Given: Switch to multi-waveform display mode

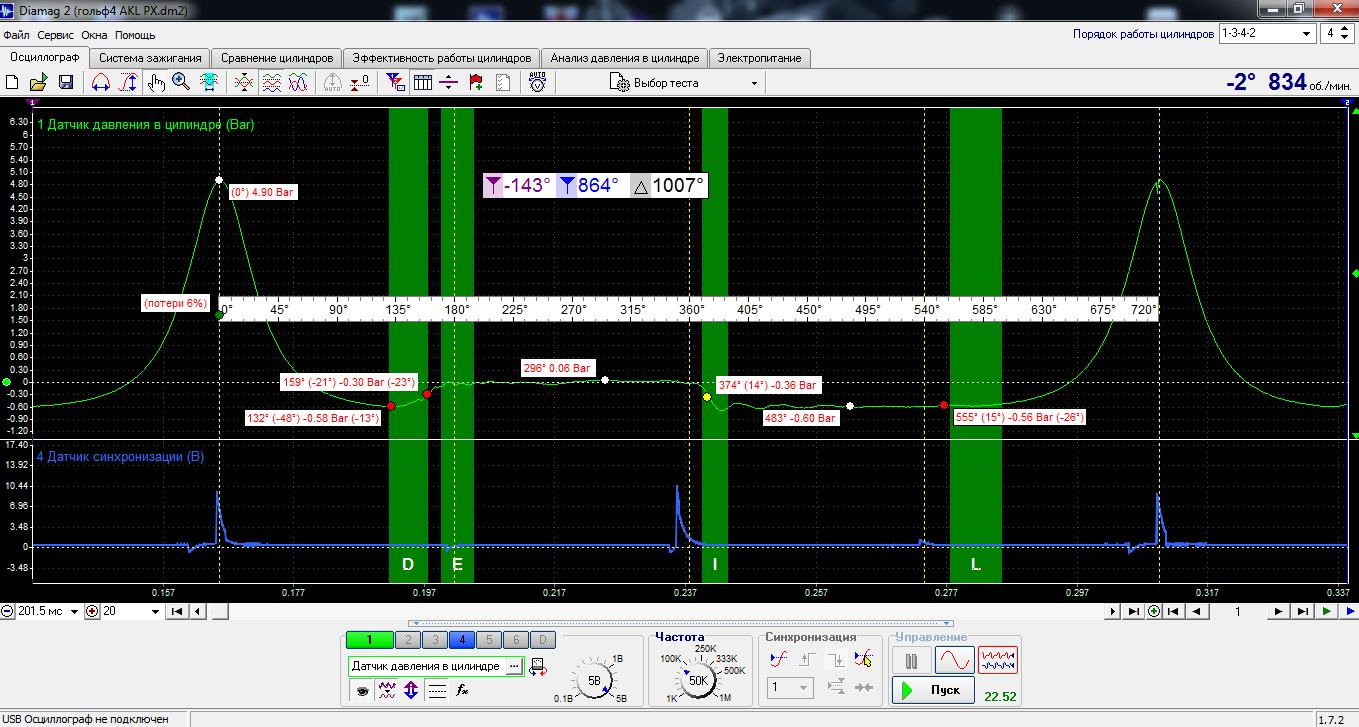Looking at the screenshot, I should click(998, 661).
